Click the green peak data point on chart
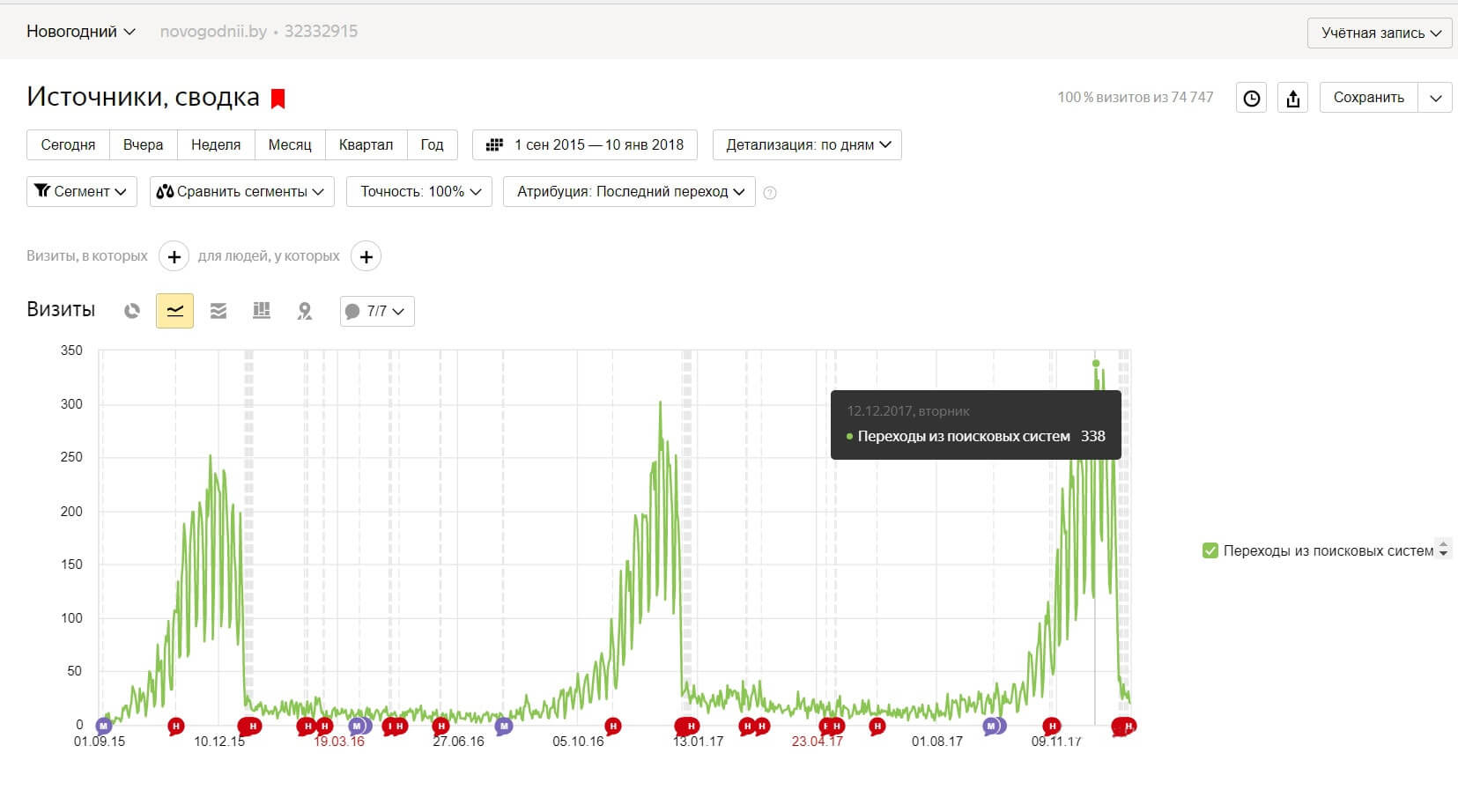The width and height of the screenshot is (1458, 812). pos(1096,363)
